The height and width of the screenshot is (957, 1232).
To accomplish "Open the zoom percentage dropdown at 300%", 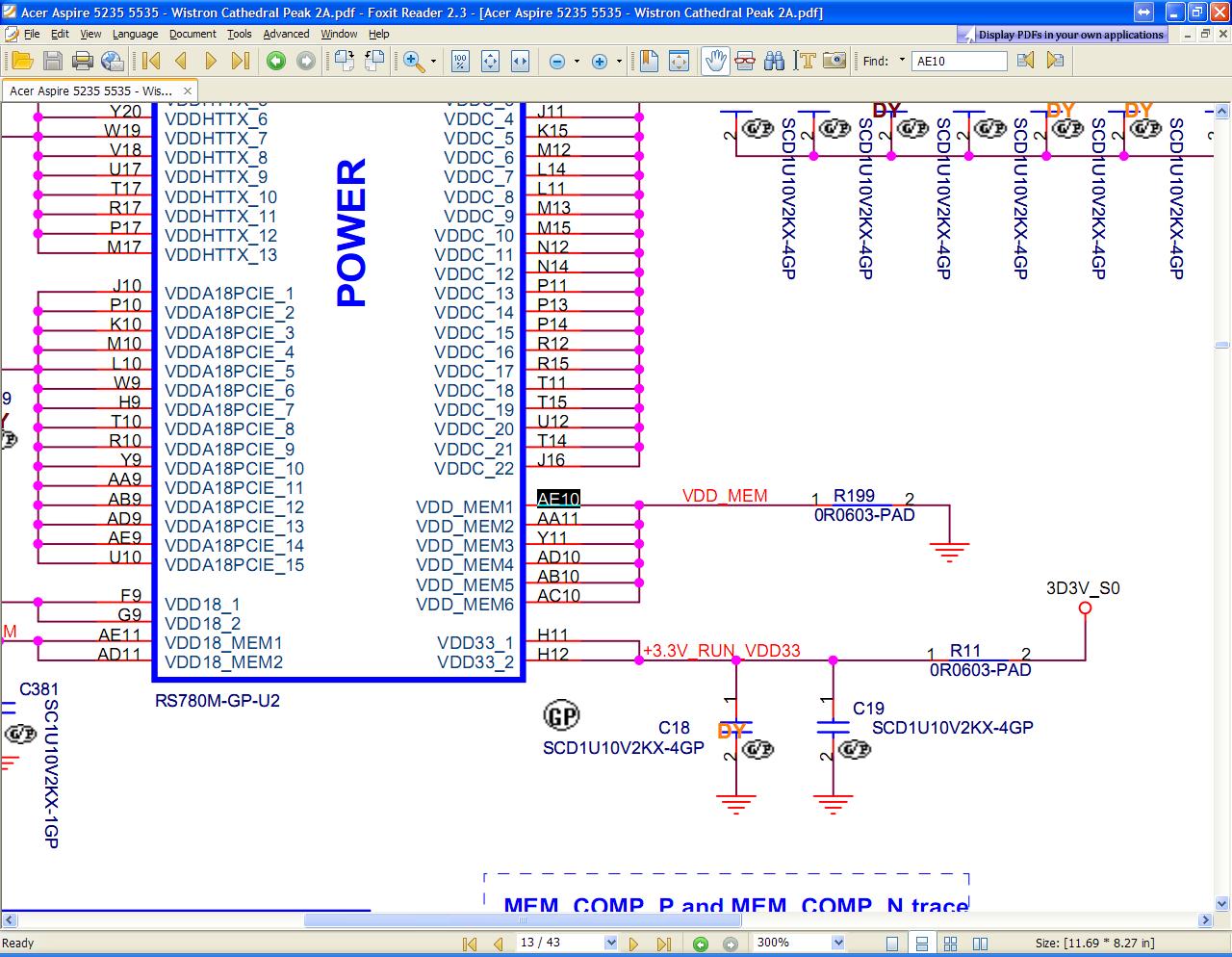I will (837, 944).
